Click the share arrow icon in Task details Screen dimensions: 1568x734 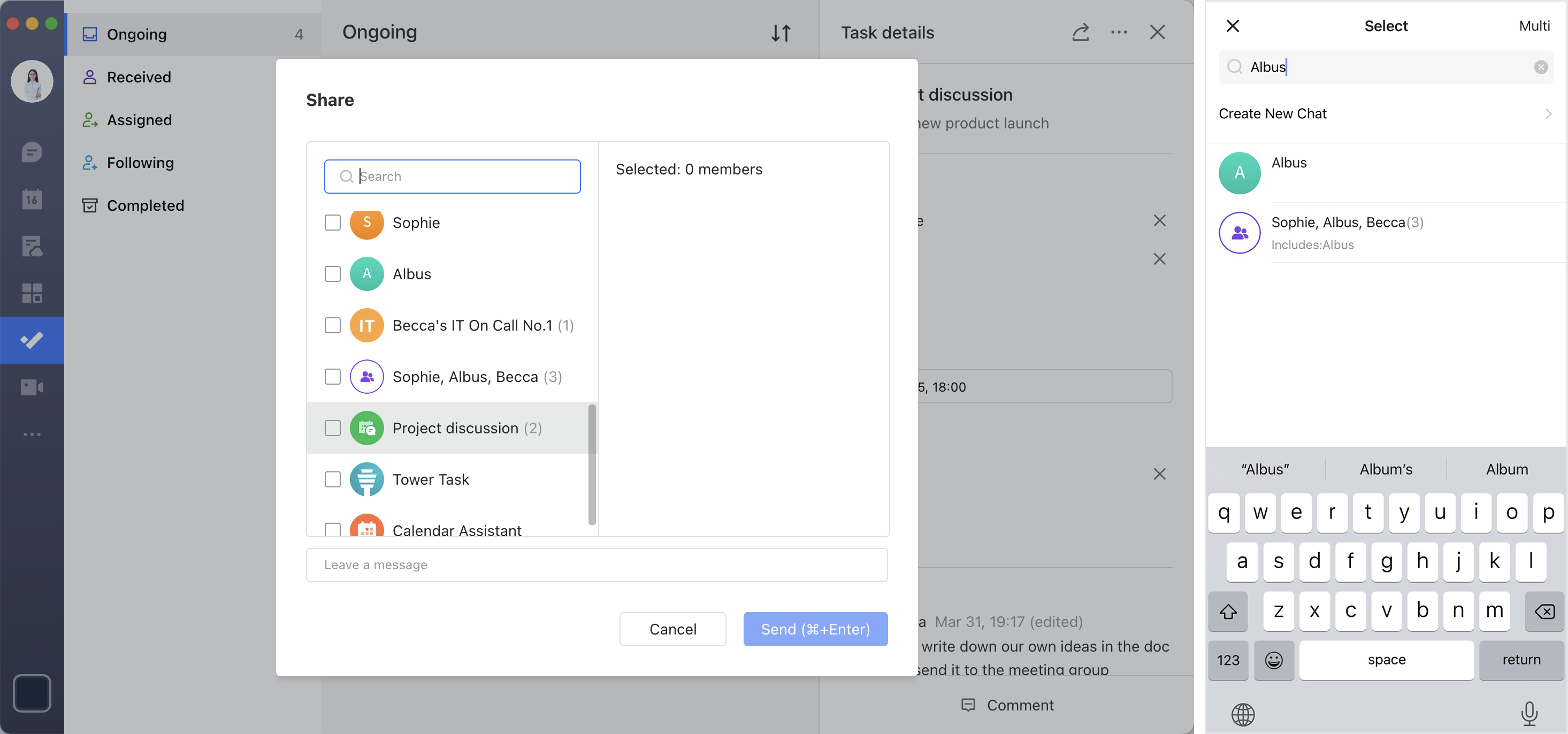click(1081, 32)
